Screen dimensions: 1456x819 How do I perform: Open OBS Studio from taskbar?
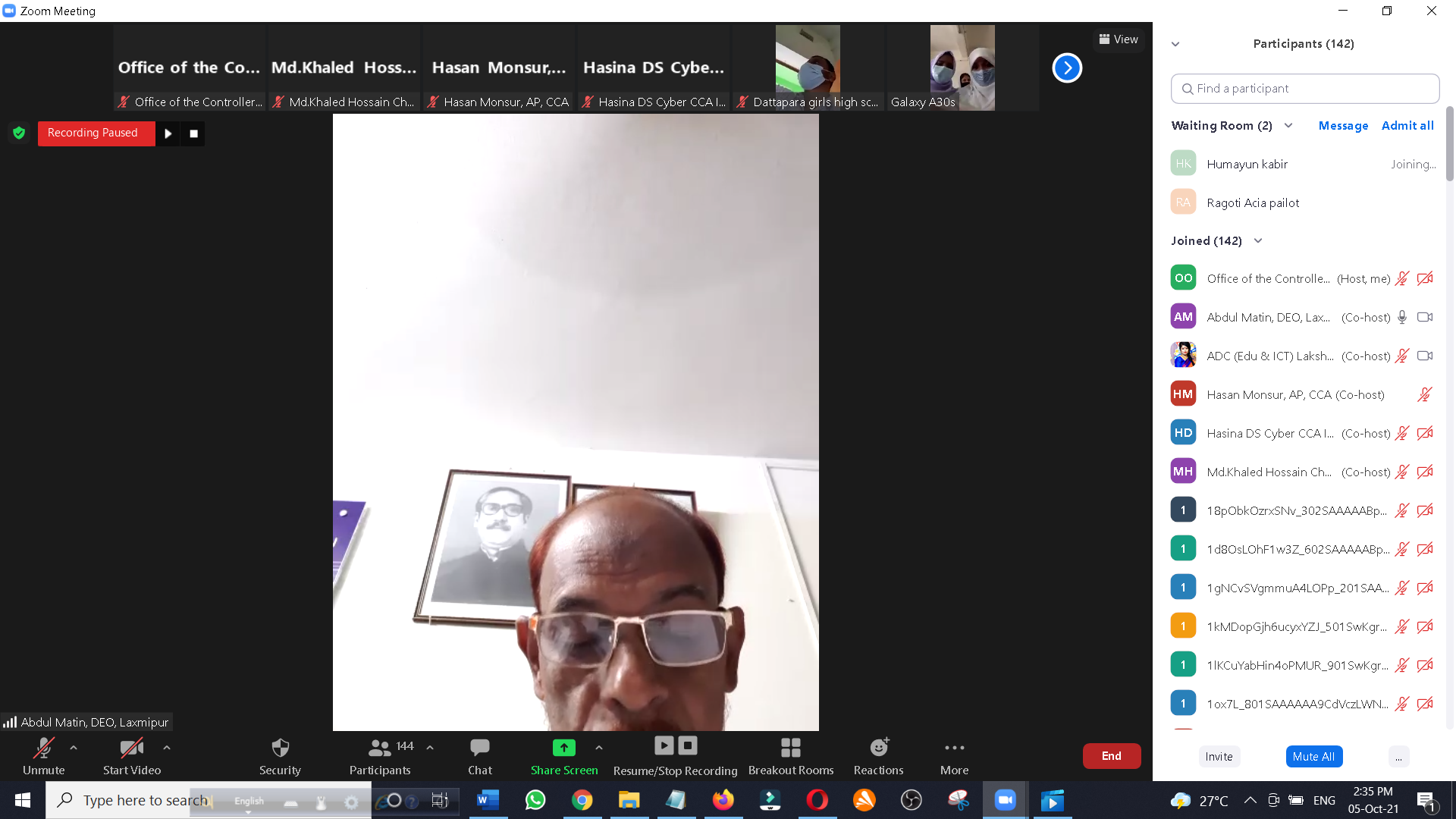point(911,800)
